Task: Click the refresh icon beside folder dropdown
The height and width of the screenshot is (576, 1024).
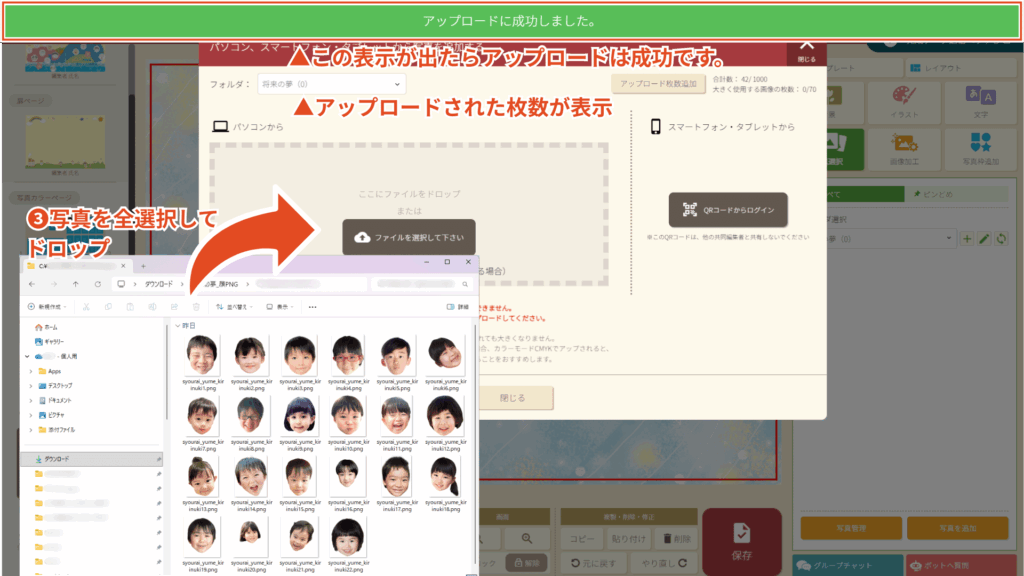Action: [x=1001, y=239]
